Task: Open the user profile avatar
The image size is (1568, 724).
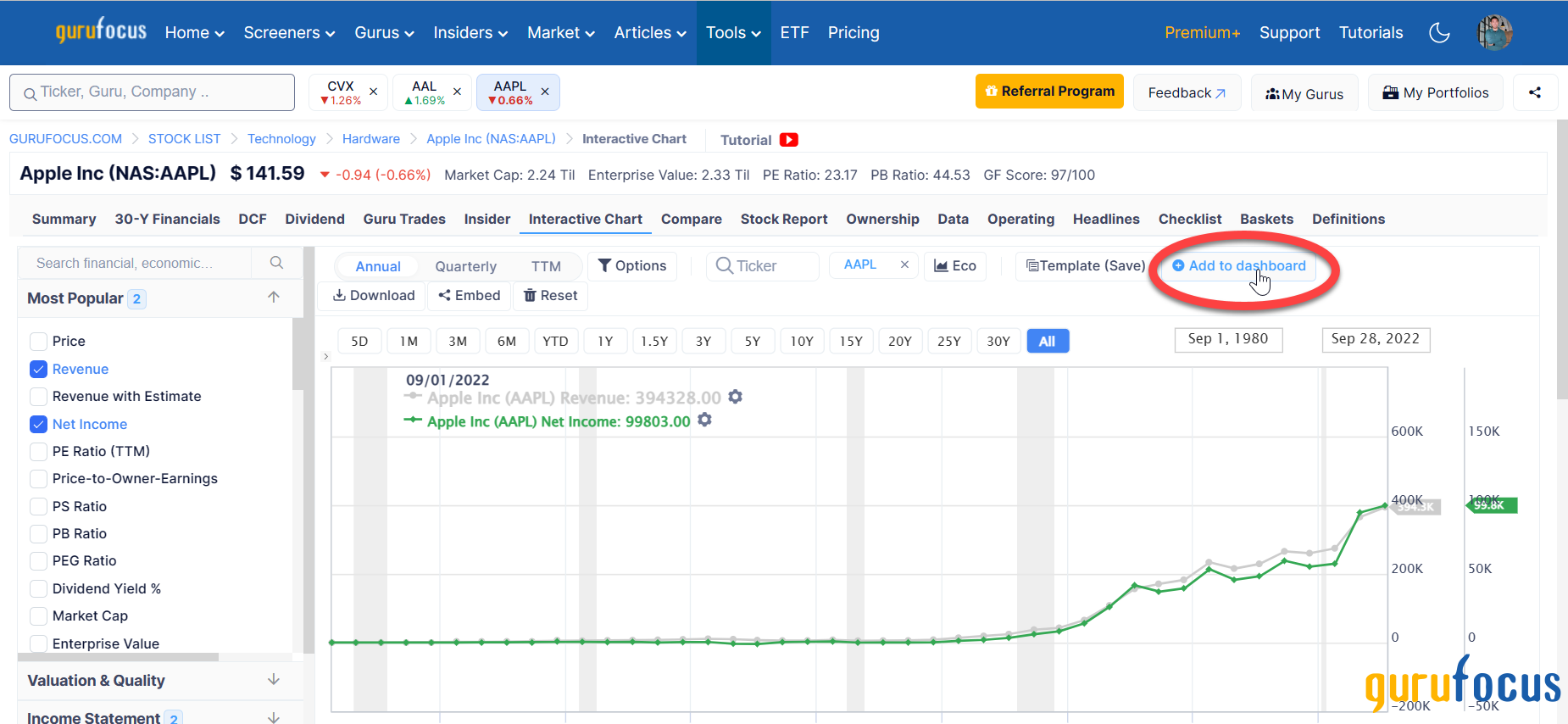Action: pyautogui.click(x=1495, y=33)
